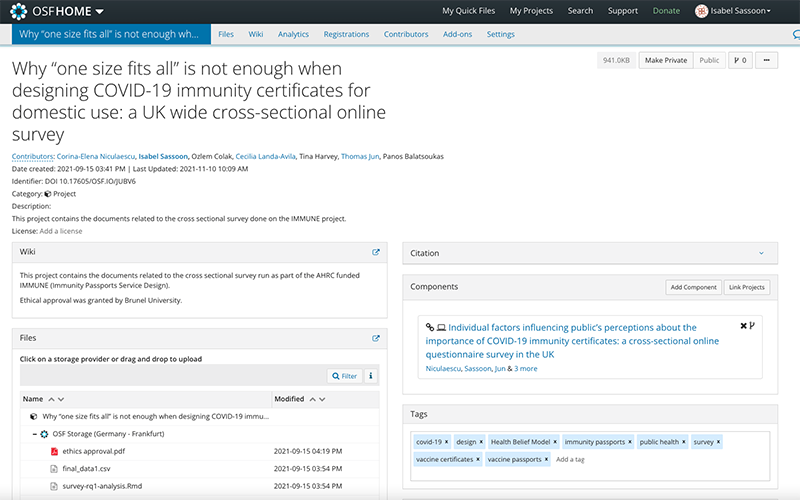This screenshot has width=800, height=500.
Task: Remove the immunity passports tag
Action: (x=630, y=442)
